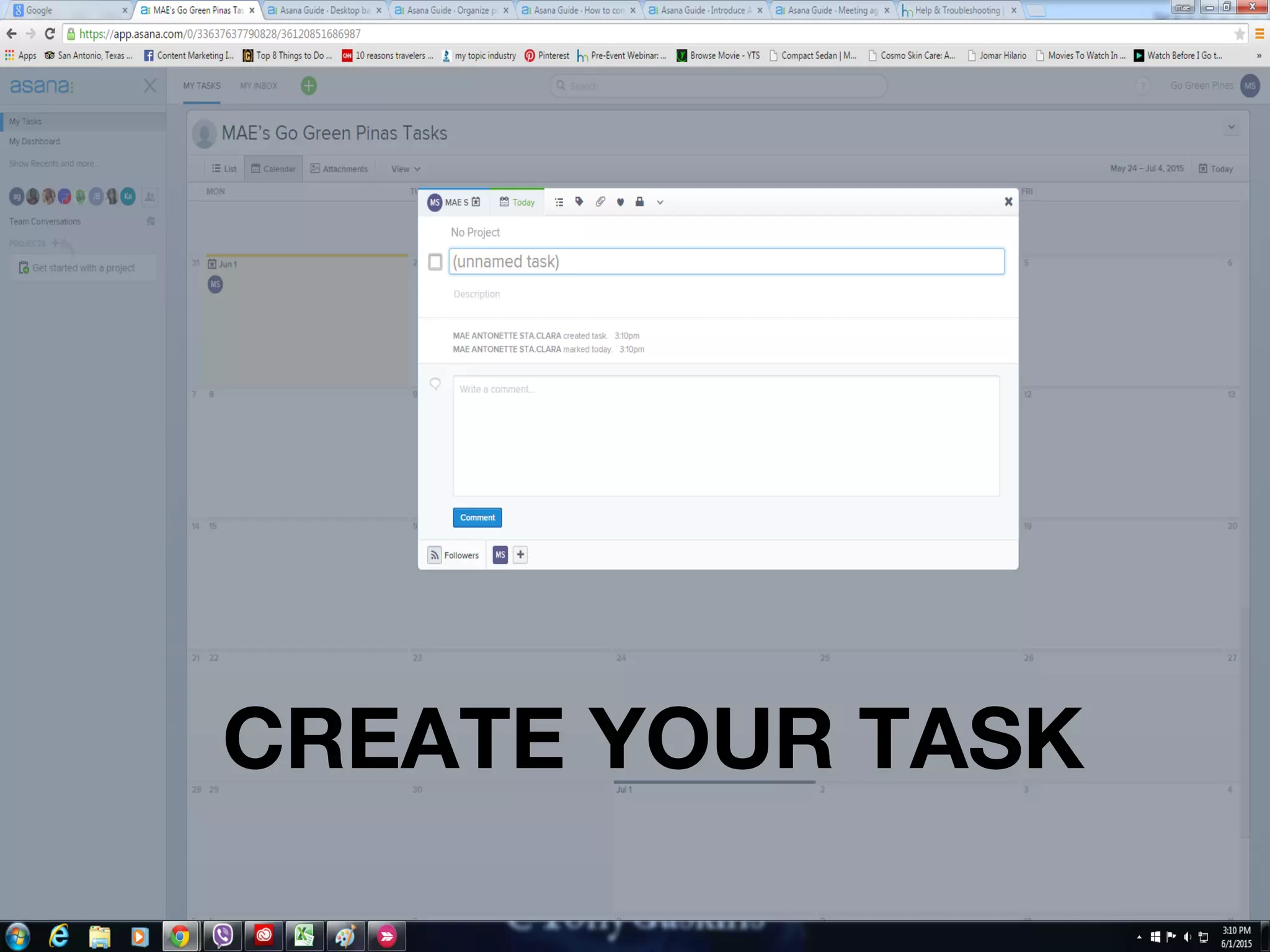Click the volume icon in system tray
The height and width of the screenshot is (952, 1270).
coord(1187,937)
